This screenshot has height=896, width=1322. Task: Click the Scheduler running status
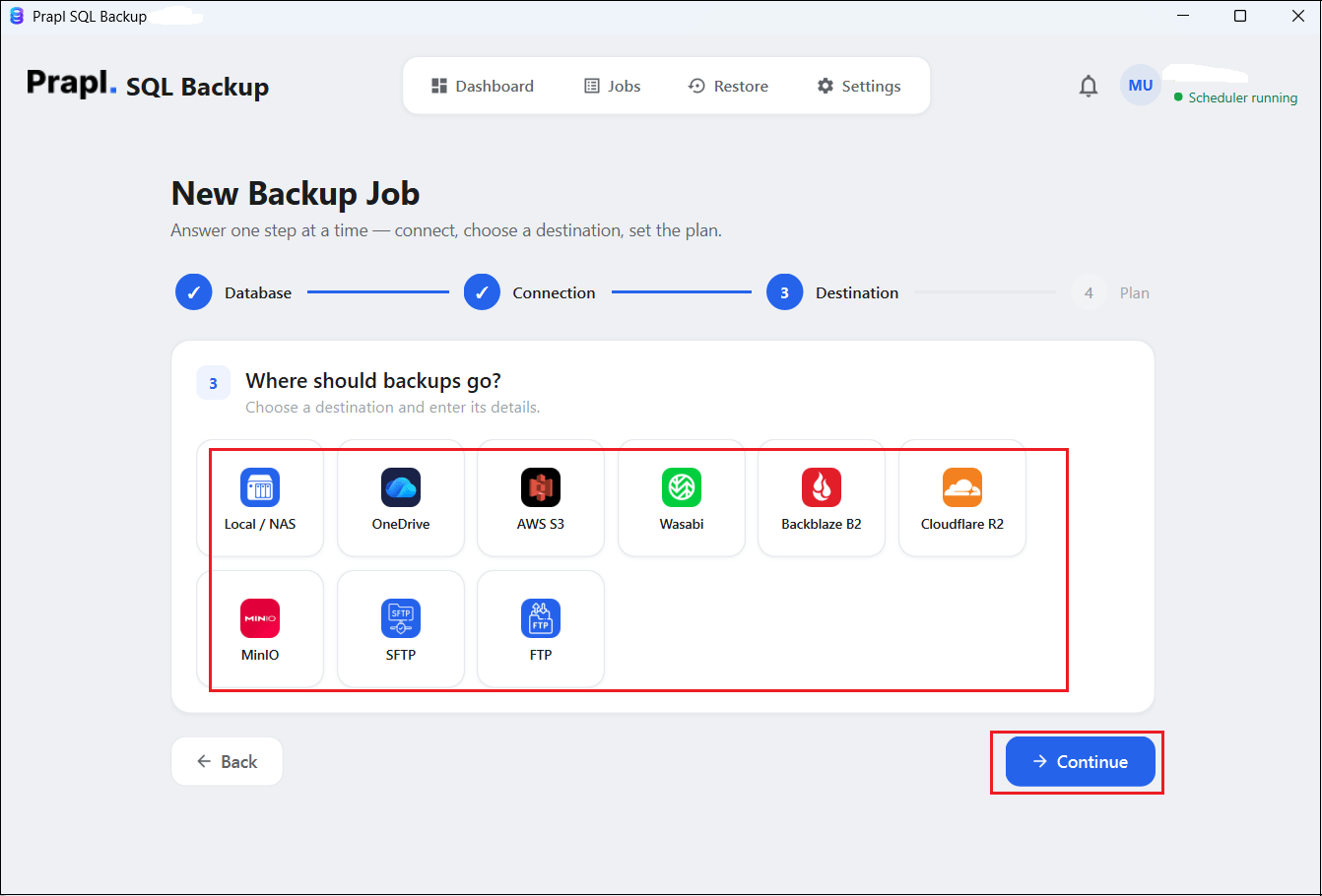tap(1235, 97)
